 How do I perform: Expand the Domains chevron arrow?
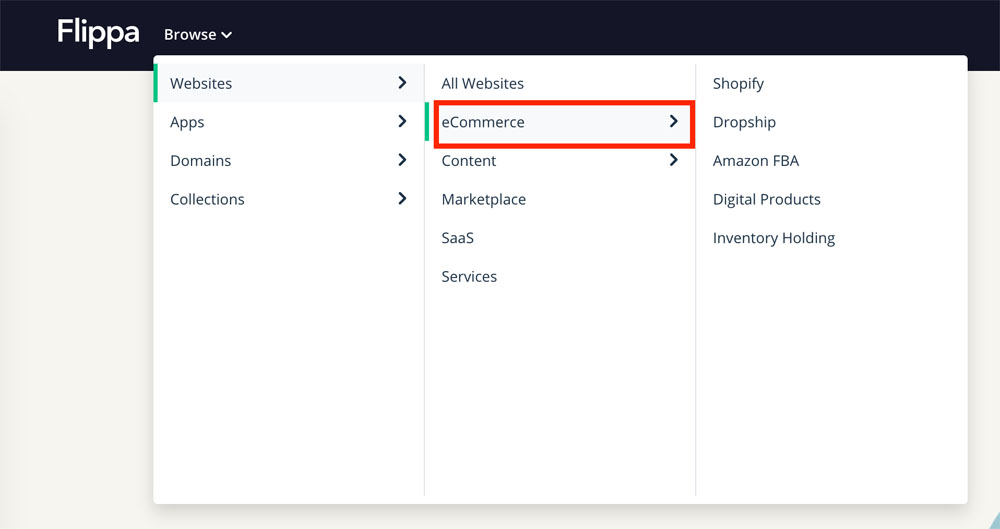coord(402,160)
